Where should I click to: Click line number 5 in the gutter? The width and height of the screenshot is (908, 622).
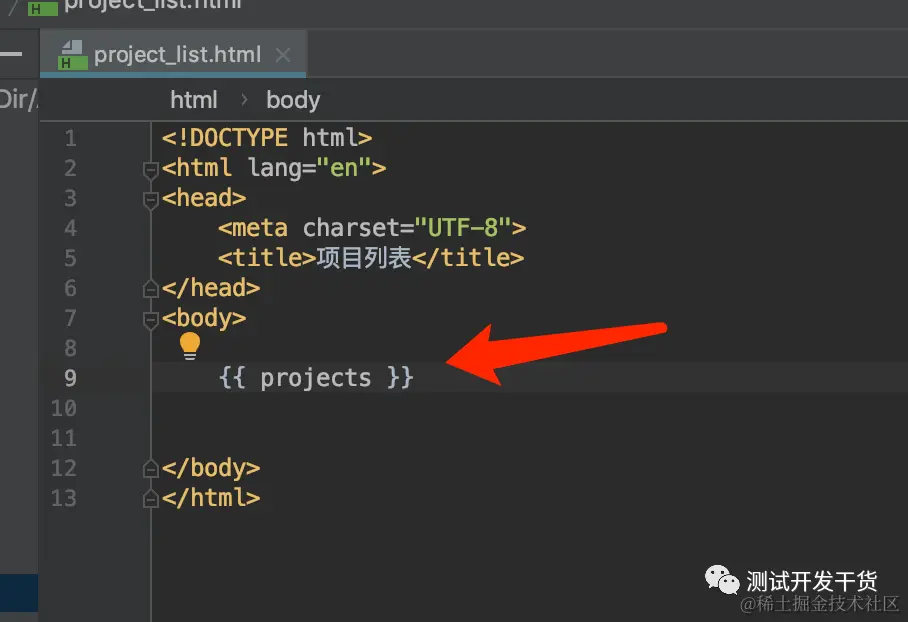coord(70,258)
